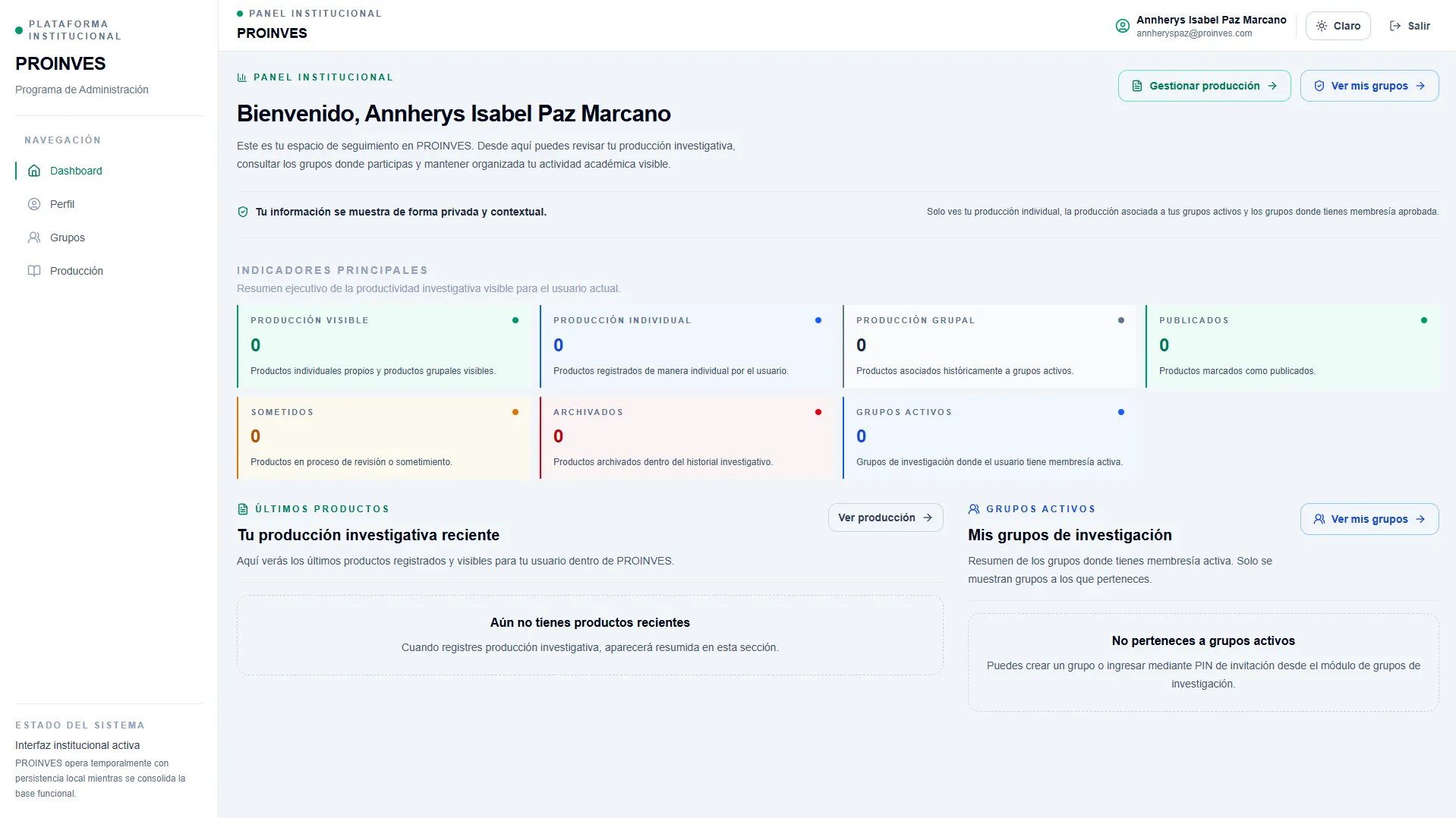This screenshot has height=818, width=1456.
Task: Click the green dot on Producción Visible card
Action: click(x=515, y=320)
